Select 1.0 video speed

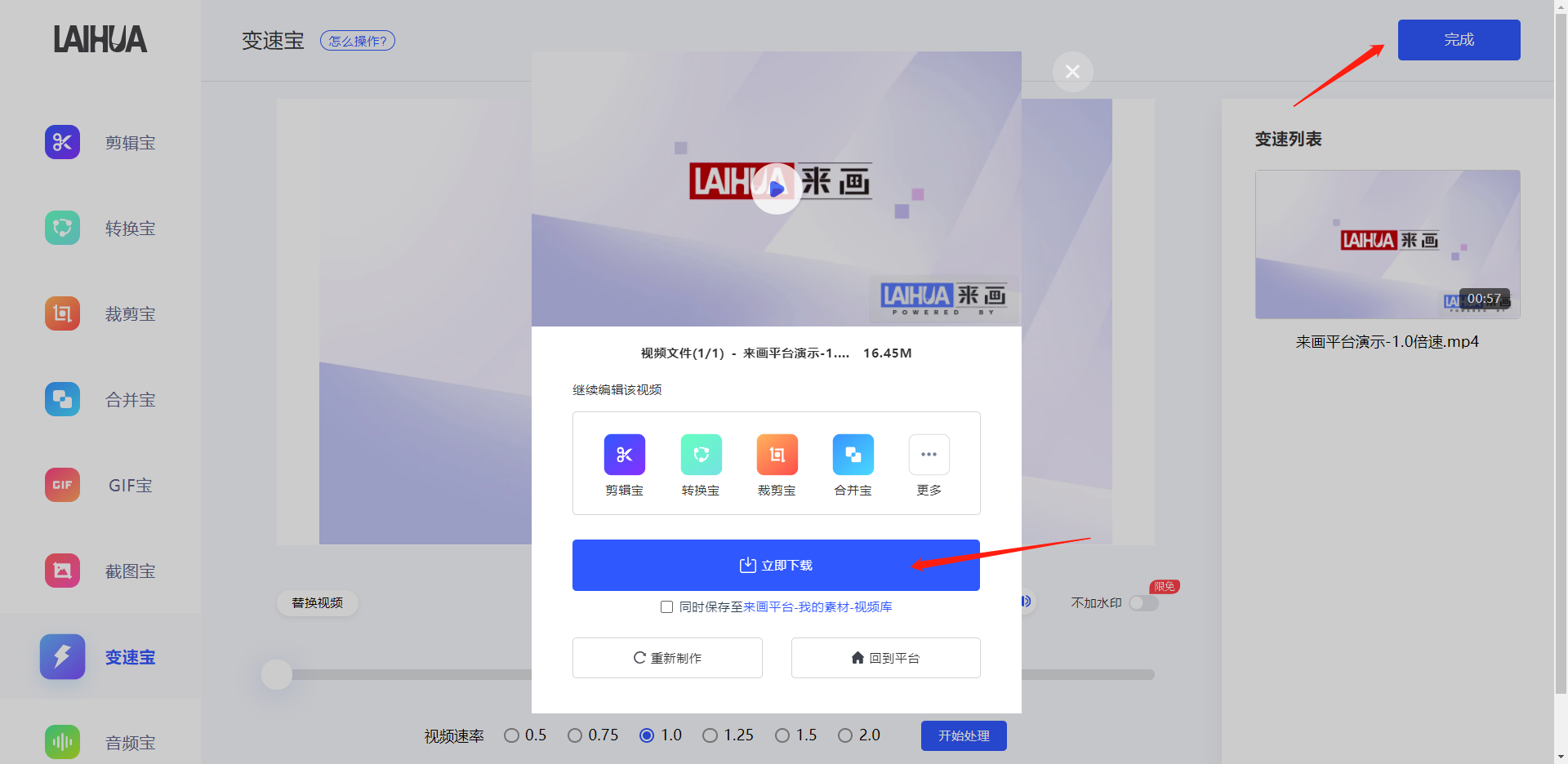[x=647, y=735]
